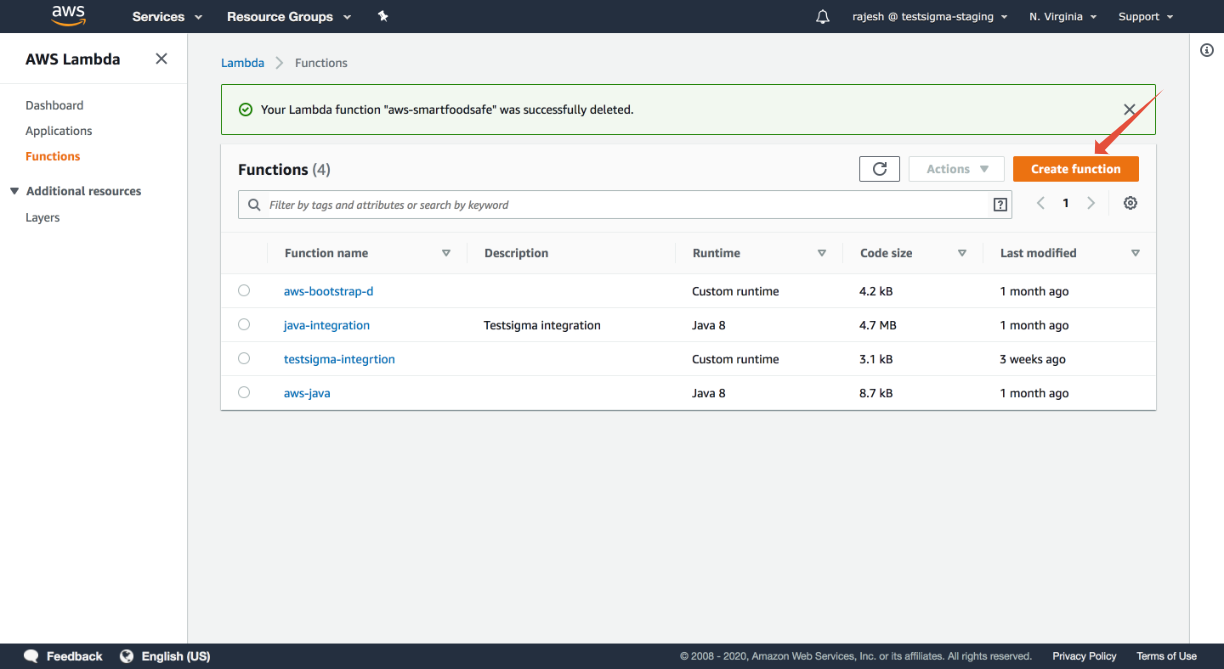The height and width of the screenshot is (669, 1224).
Task: Click the 4.2 kB code size cell
Action: point(876,291)
